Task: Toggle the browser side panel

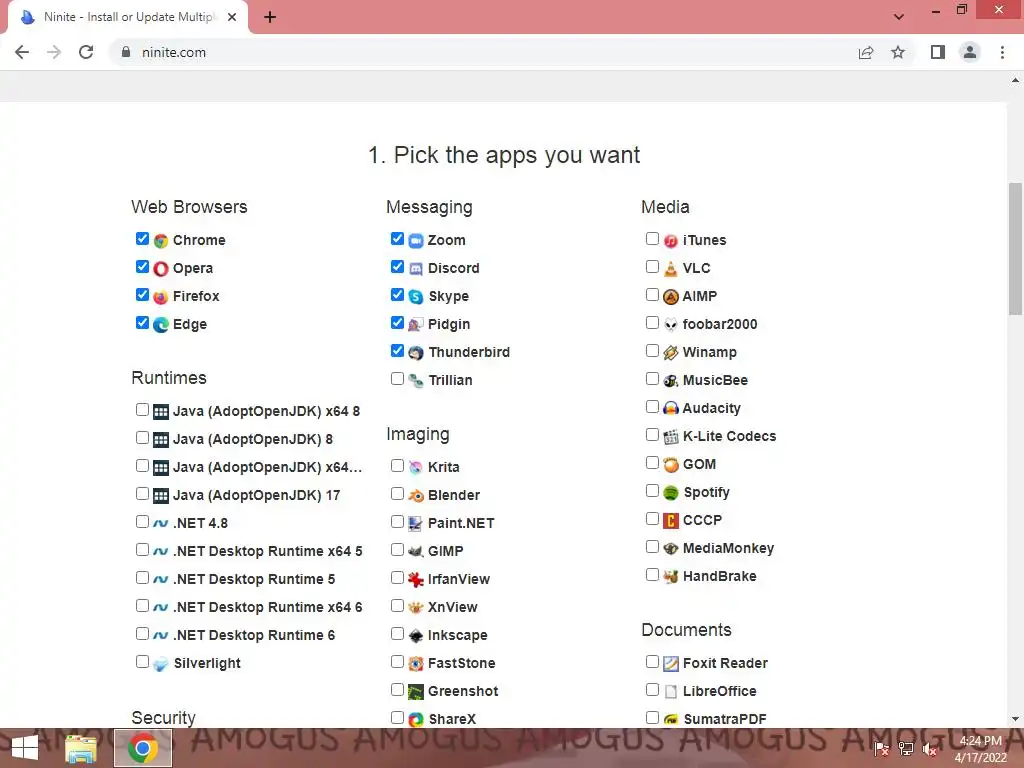Action: [x=938, y=52]
